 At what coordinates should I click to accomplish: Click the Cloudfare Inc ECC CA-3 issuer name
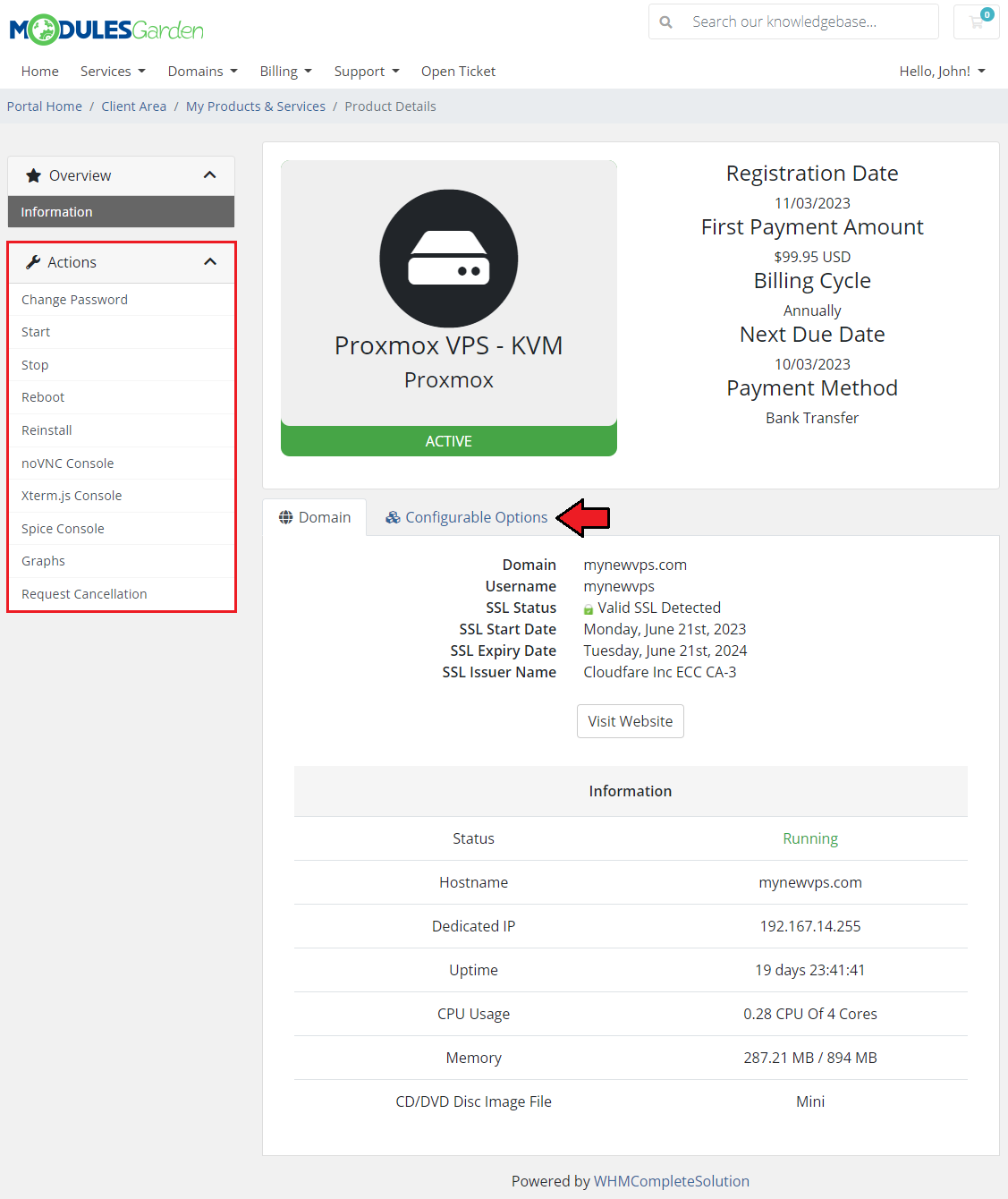click(x=660, y=672)
